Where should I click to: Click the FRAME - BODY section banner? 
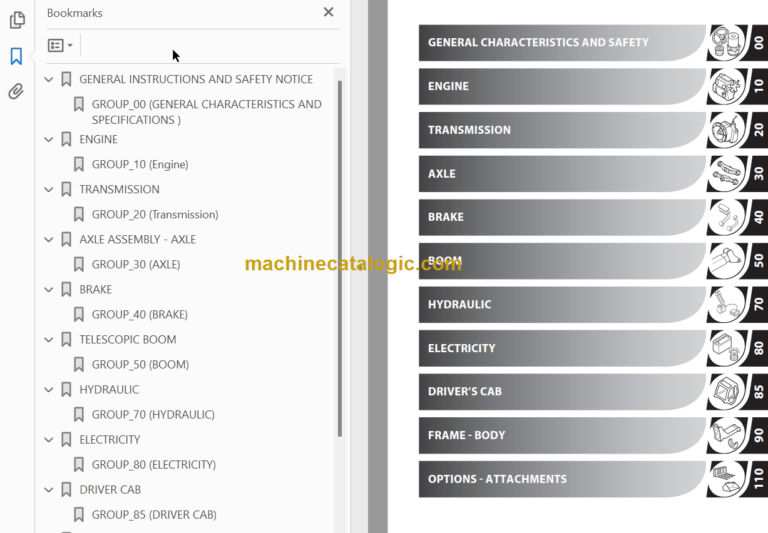click(562, 435)
